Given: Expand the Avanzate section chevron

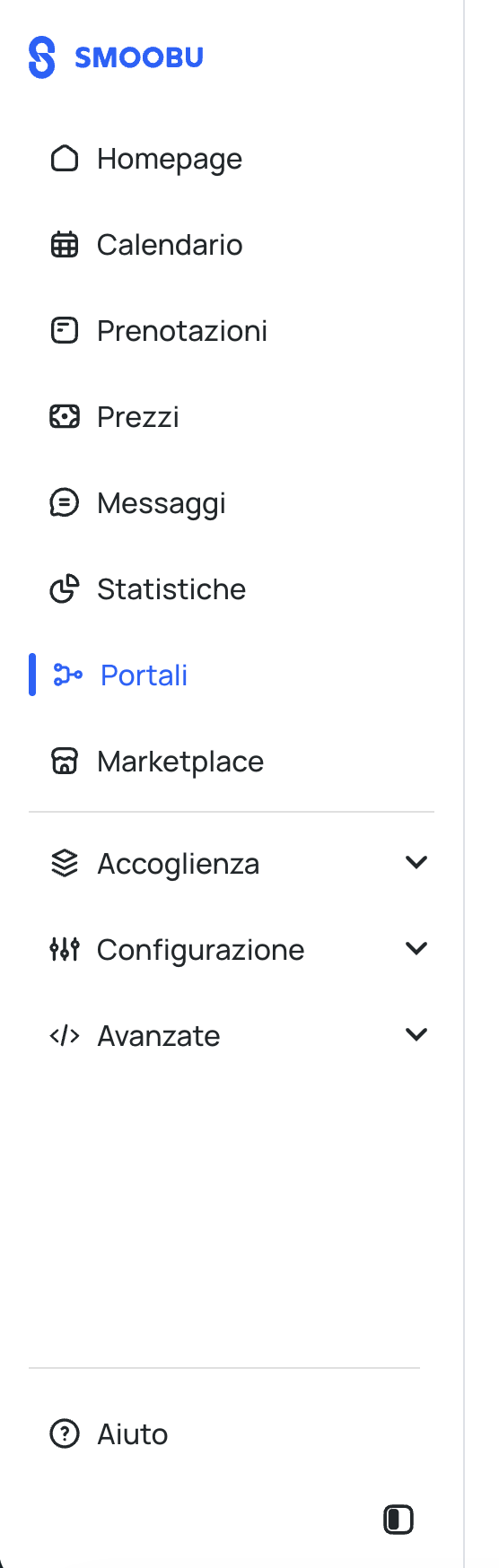Looking at the screenshot, I should 416,1035.
